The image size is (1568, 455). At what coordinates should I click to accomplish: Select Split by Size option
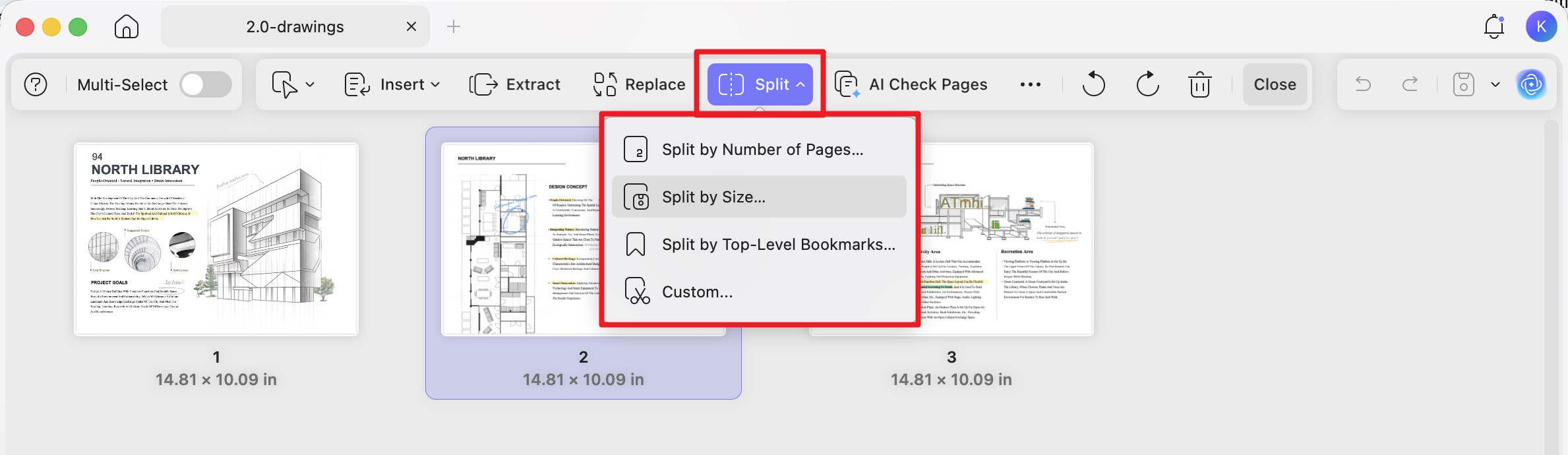(x=759, y=197)
